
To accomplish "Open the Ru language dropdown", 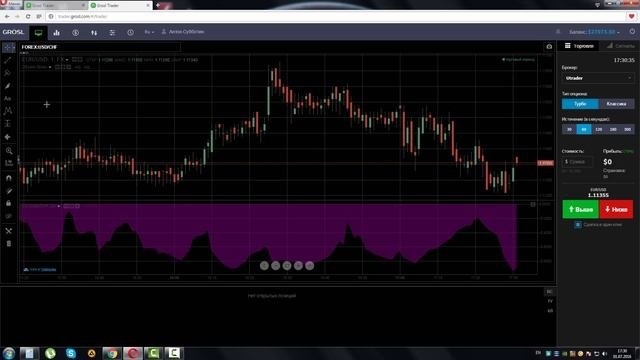I will 149,32.
